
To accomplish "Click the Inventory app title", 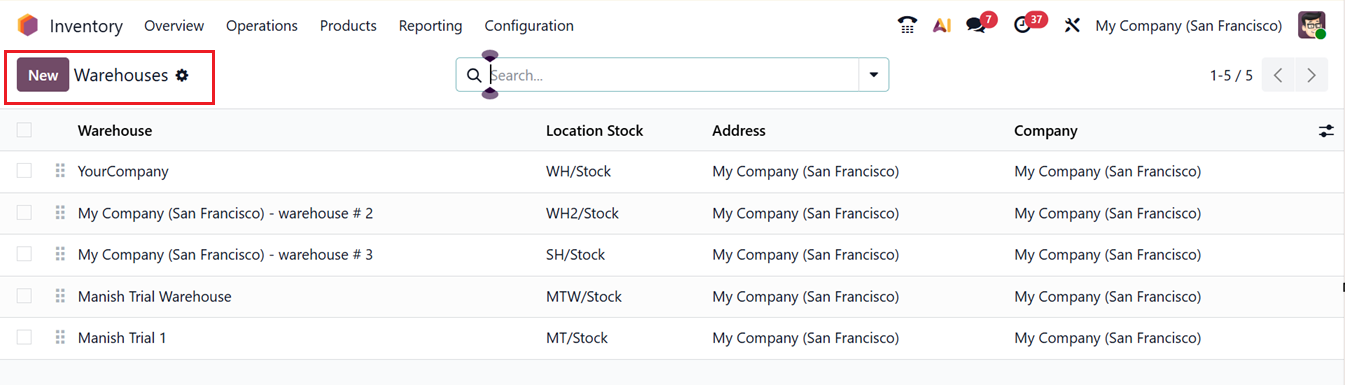I will pos(86,26).
